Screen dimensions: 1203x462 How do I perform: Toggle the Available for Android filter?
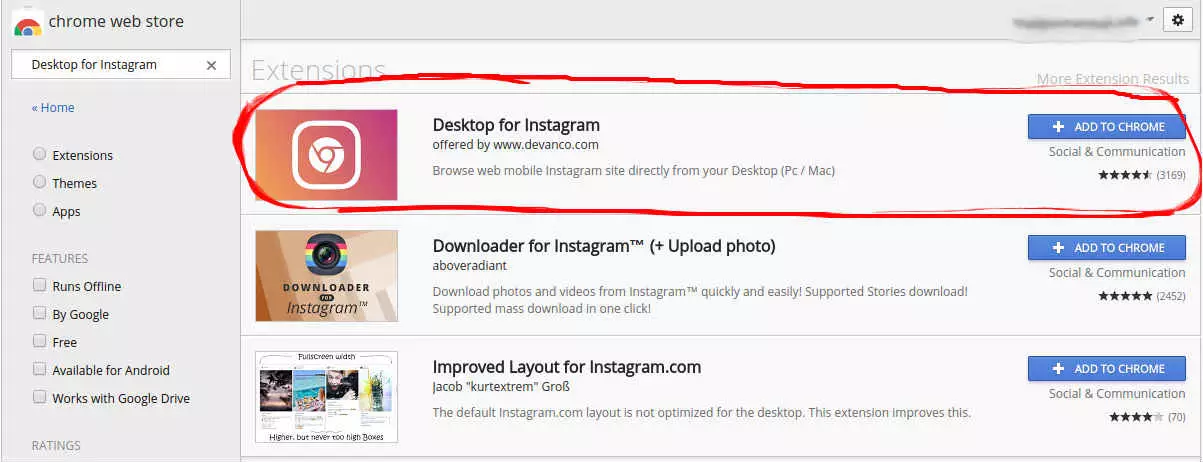[x=40, y=370]
